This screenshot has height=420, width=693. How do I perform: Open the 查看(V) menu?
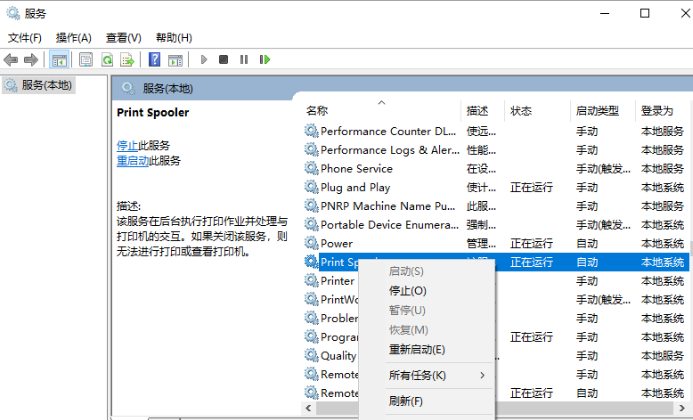tap(123, 38)
